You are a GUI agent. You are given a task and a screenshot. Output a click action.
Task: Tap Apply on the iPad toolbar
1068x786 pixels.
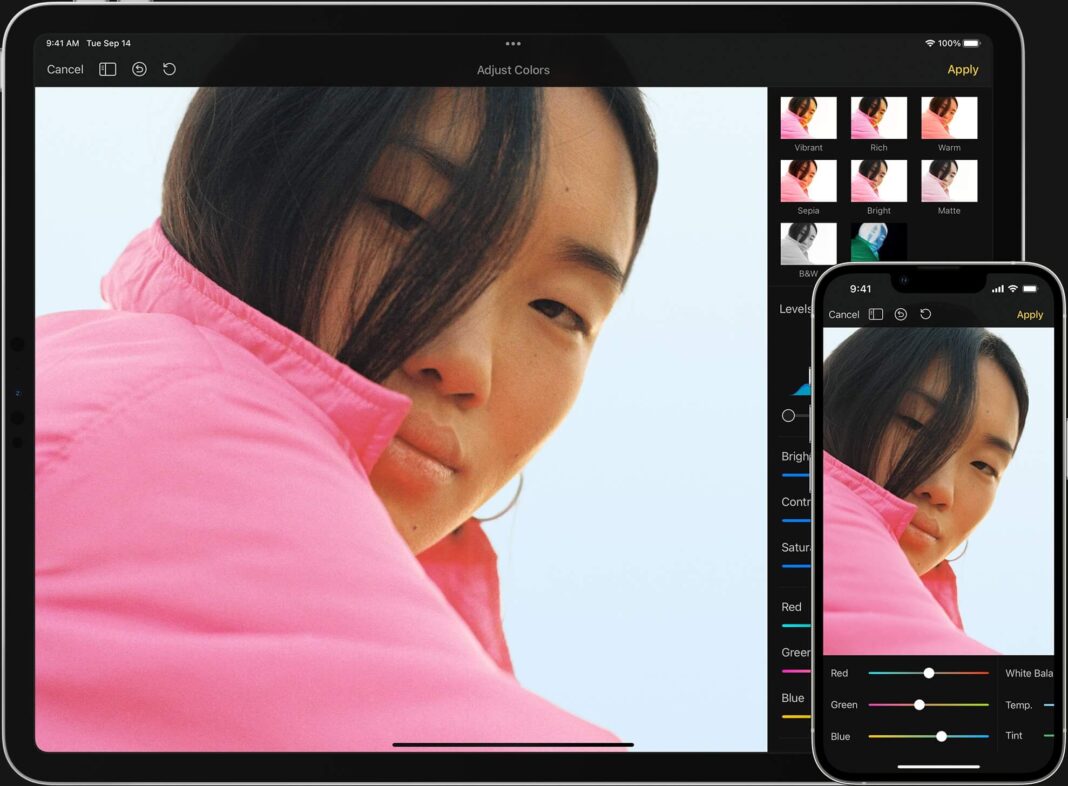[962, 69]
